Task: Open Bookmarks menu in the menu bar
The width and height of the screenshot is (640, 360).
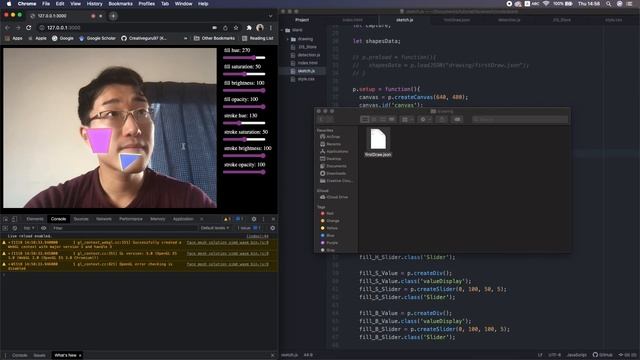Action: pyautogui.click(x=120, y=4)
